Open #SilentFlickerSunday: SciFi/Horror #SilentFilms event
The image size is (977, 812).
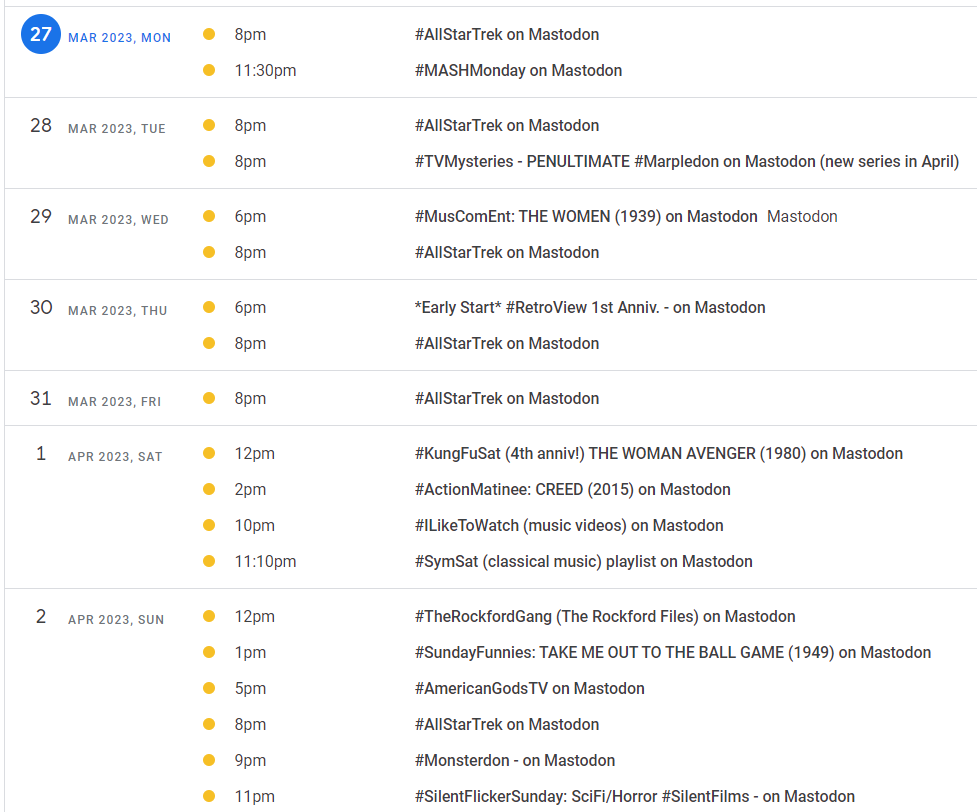pos(635,796)
